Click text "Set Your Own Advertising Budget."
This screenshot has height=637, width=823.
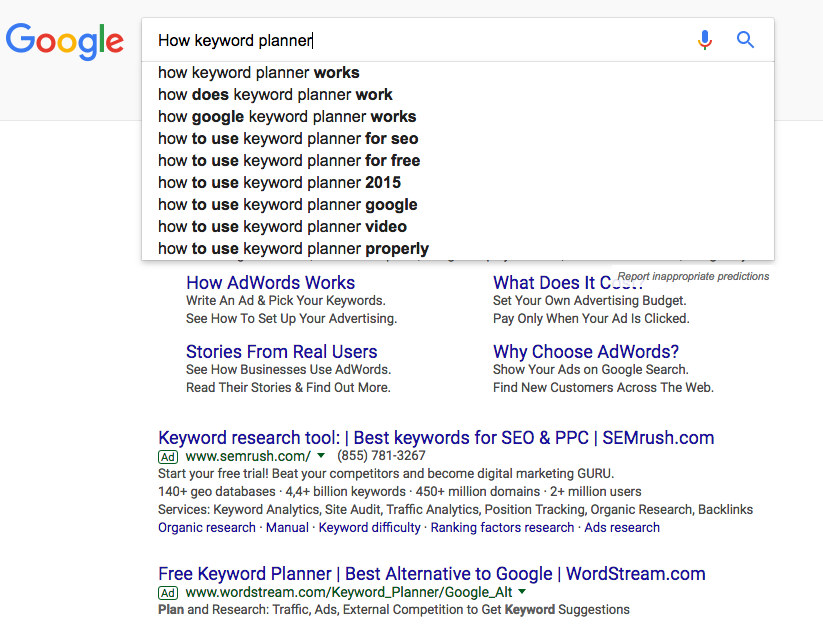point(589,301)
